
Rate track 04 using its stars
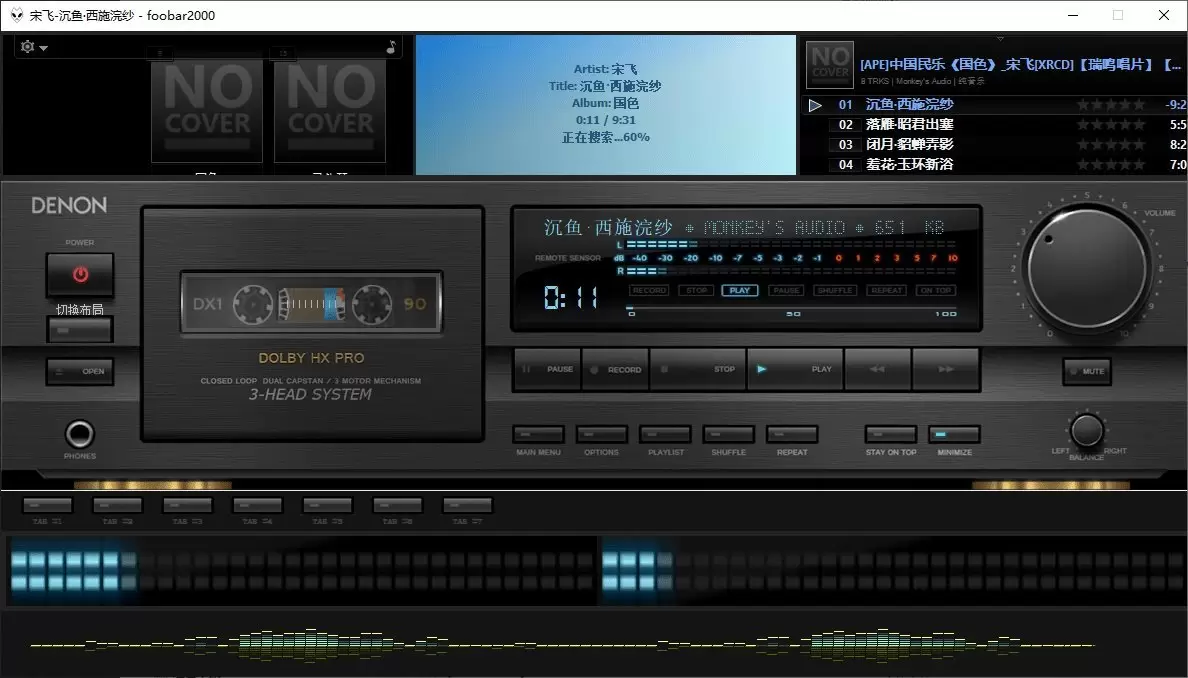point(1111,164)
